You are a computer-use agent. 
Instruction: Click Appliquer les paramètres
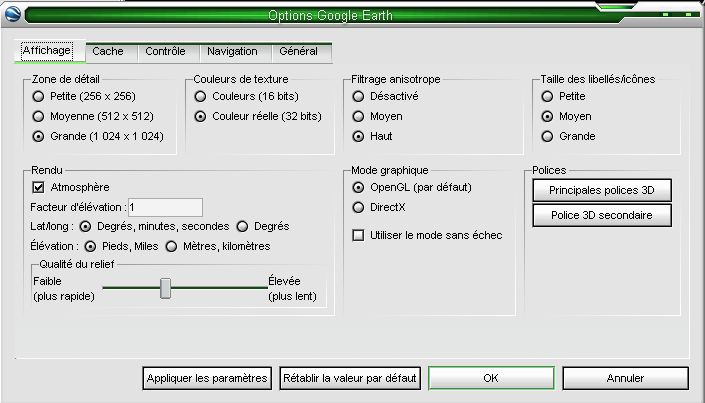(207, 378)
